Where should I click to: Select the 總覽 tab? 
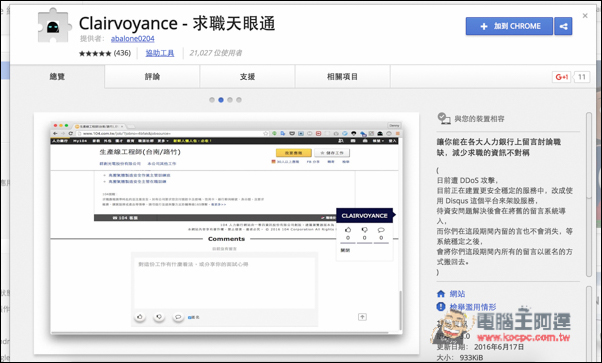click(57, 76)
